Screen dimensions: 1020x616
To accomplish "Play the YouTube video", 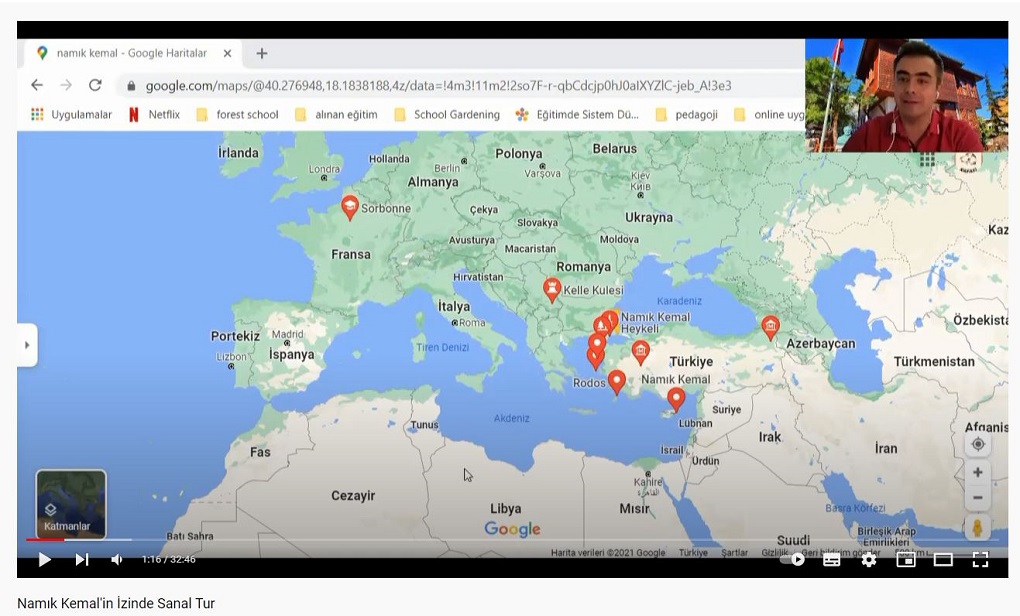I will click(x=44, y=559).
